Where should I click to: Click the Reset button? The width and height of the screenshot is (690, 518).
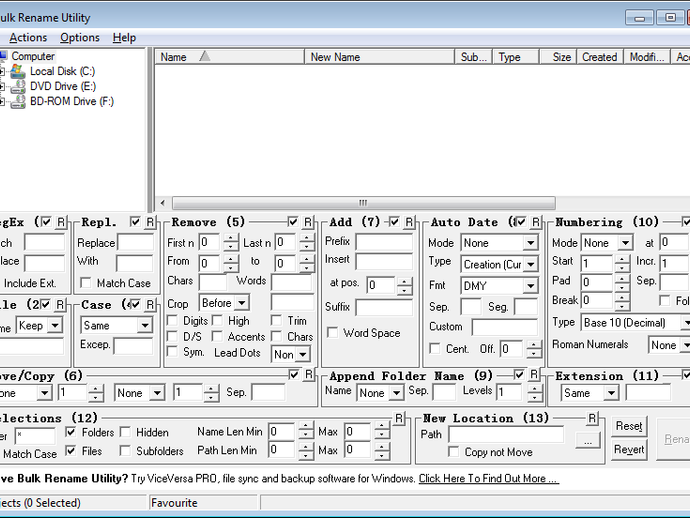(x=629, y=426)
